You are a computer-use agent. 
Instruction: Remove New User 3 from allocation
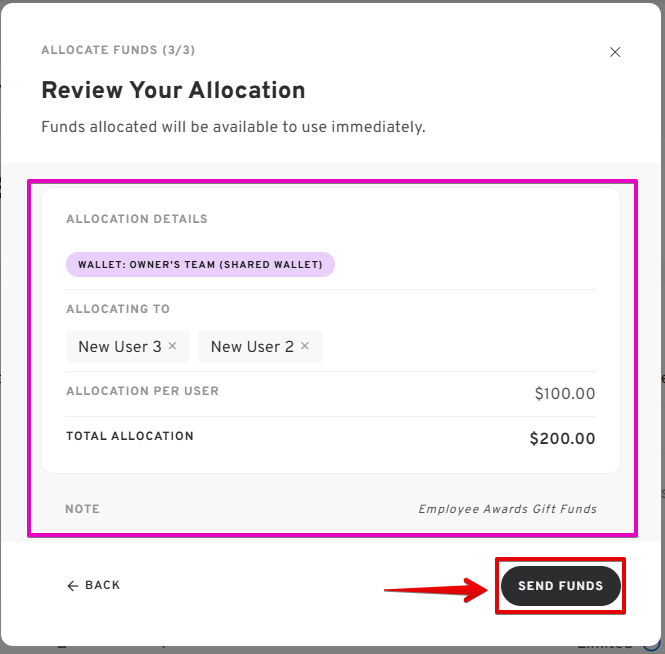(x=172, y=346)
